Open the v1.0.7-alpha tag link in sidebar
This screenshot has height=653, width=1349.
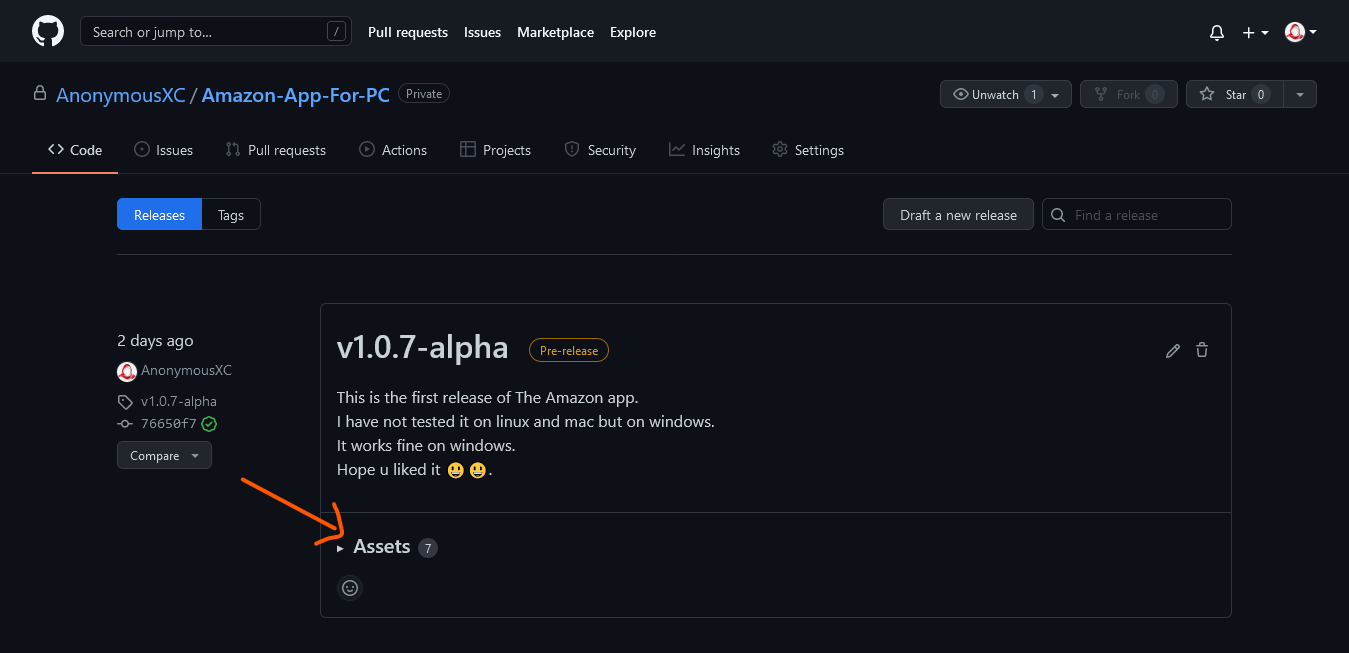178,401
